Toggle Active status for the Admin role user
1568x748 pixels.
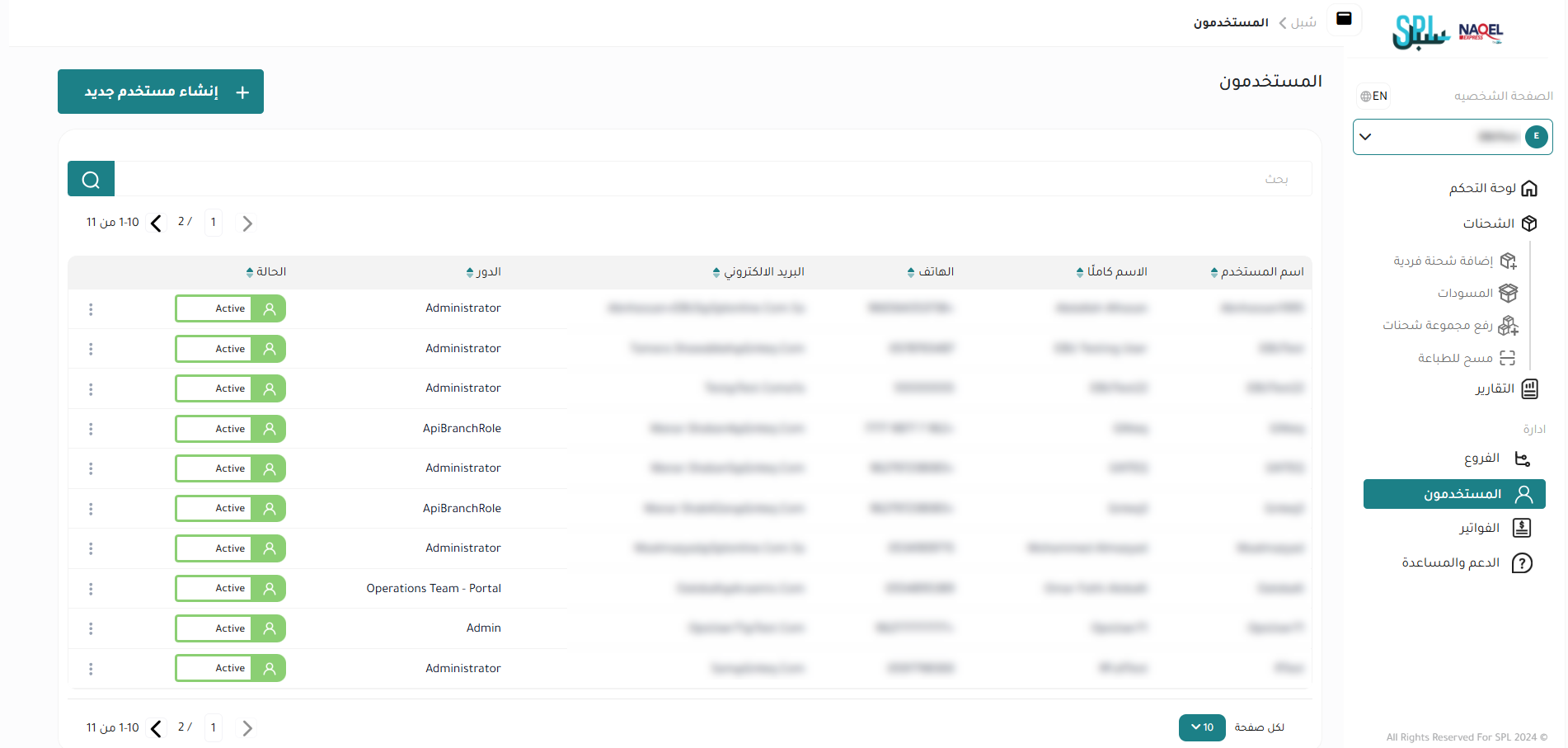coord(230,628)
